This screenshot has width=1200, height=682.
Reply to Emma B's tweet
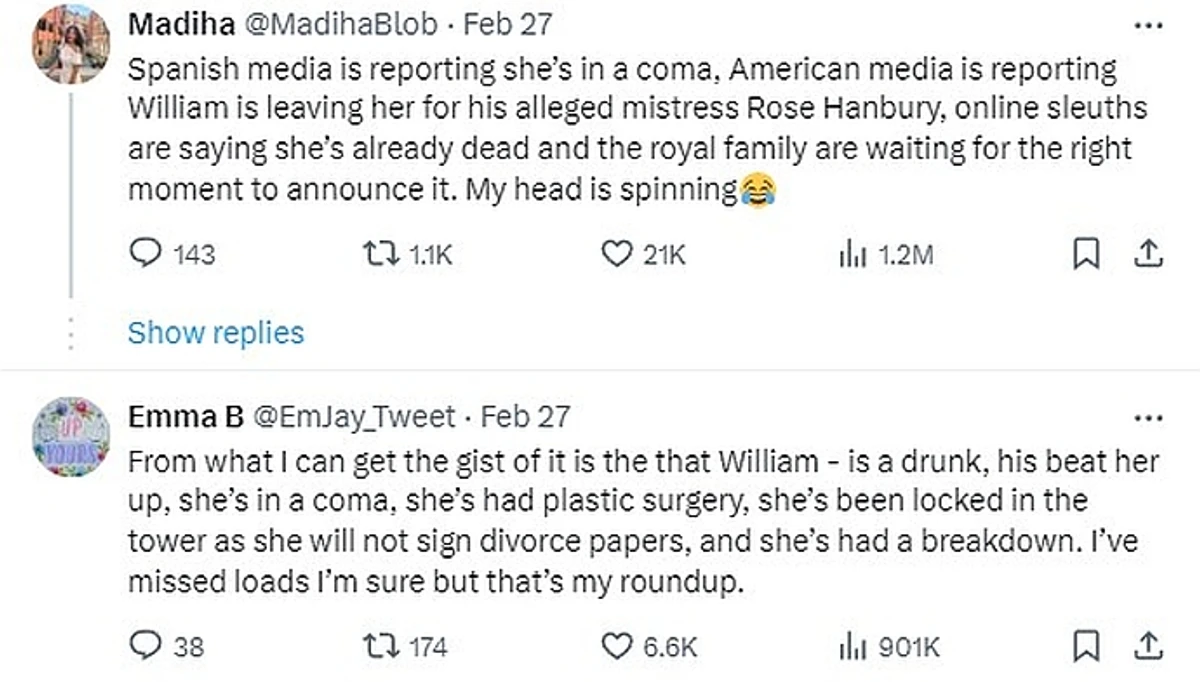point(146,646)
